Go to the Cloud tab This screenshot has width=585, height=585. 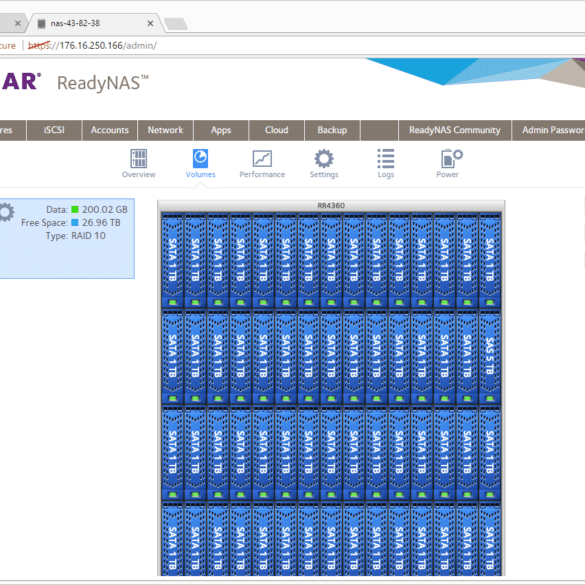pos(276,130)
